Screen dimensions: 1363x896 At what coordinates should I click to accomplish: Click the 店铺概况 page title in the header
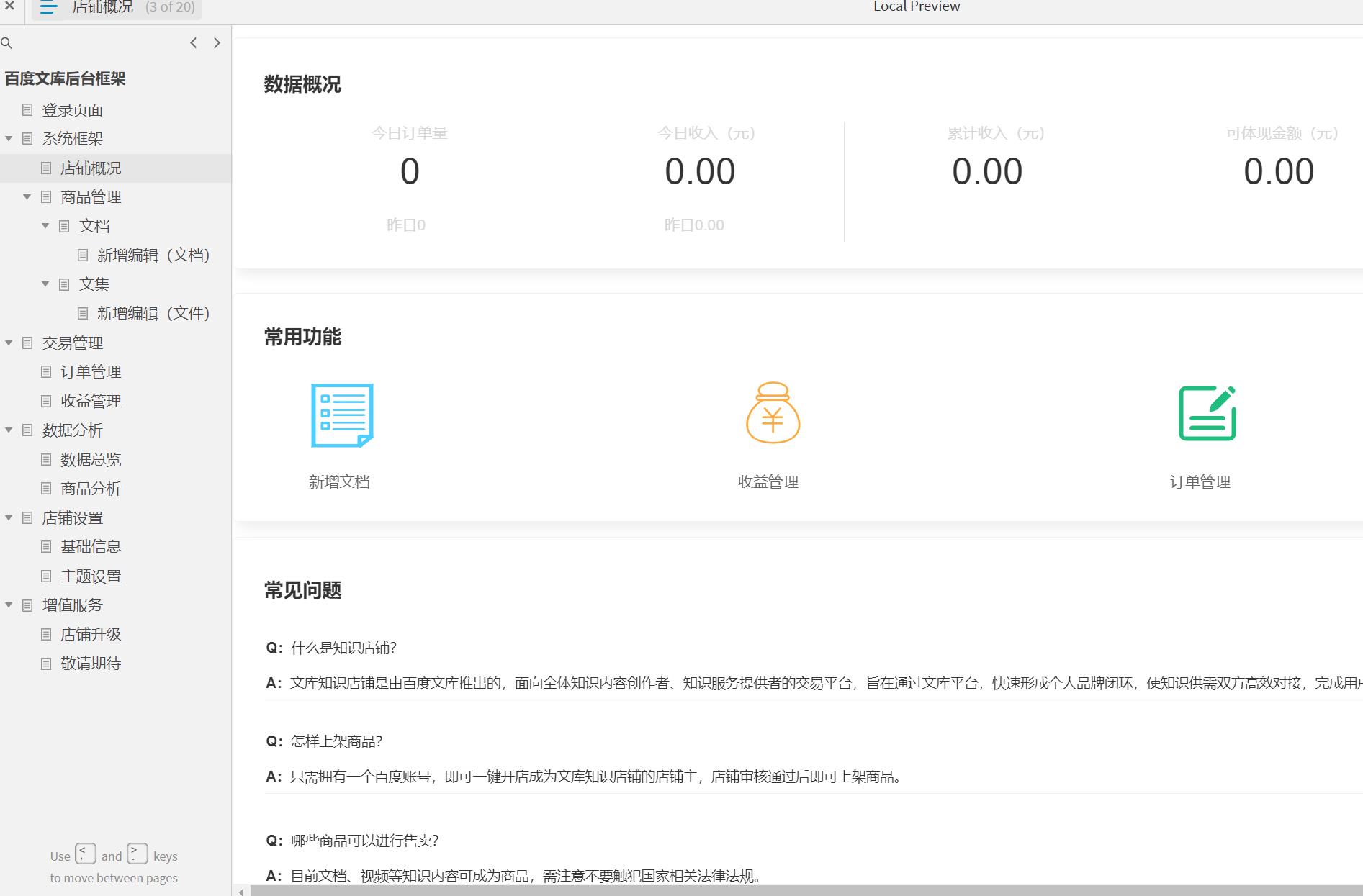click(102, 7)
